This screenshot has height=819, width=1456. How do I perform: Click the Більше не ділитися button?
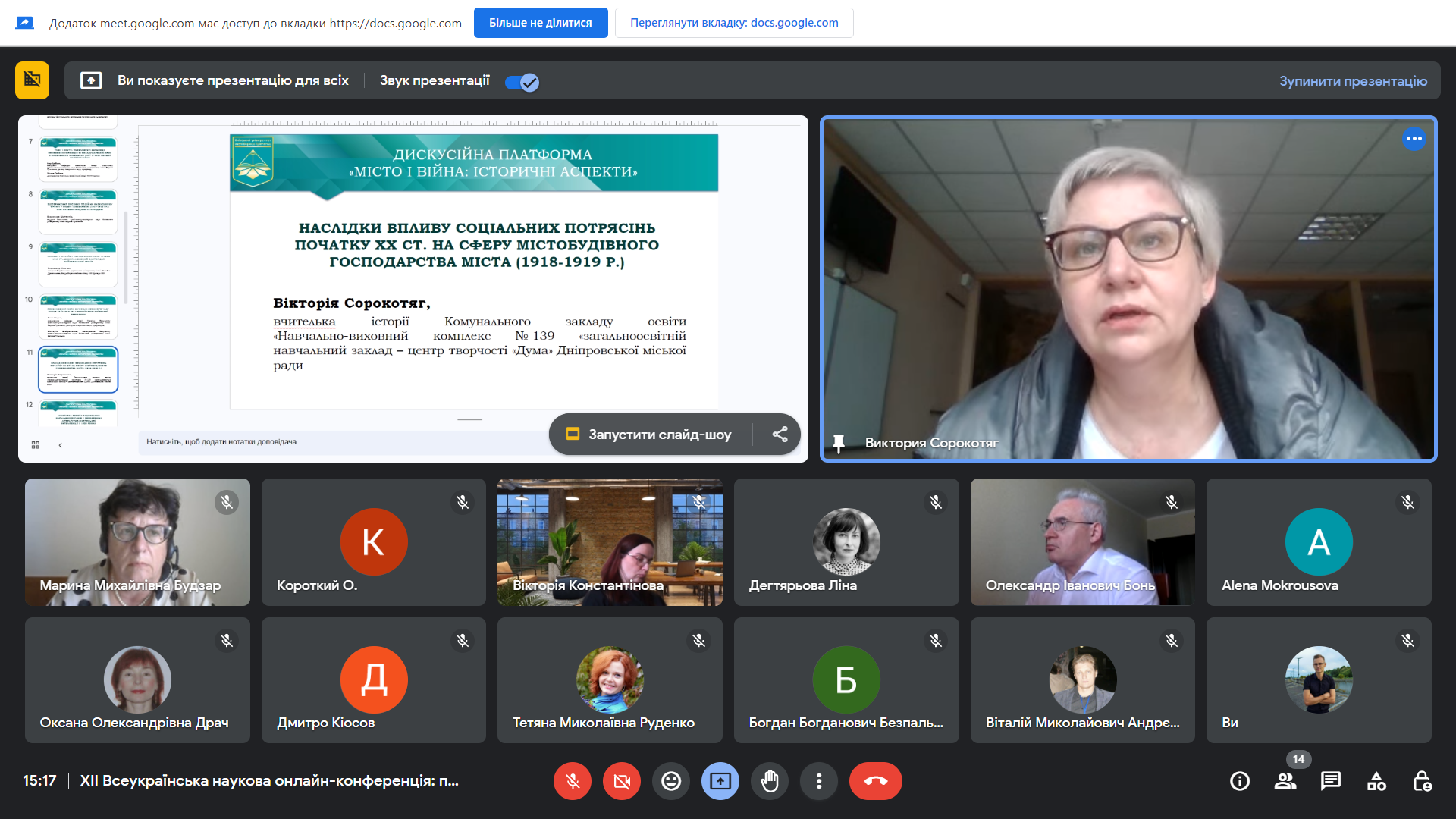[x=540, y=23]
